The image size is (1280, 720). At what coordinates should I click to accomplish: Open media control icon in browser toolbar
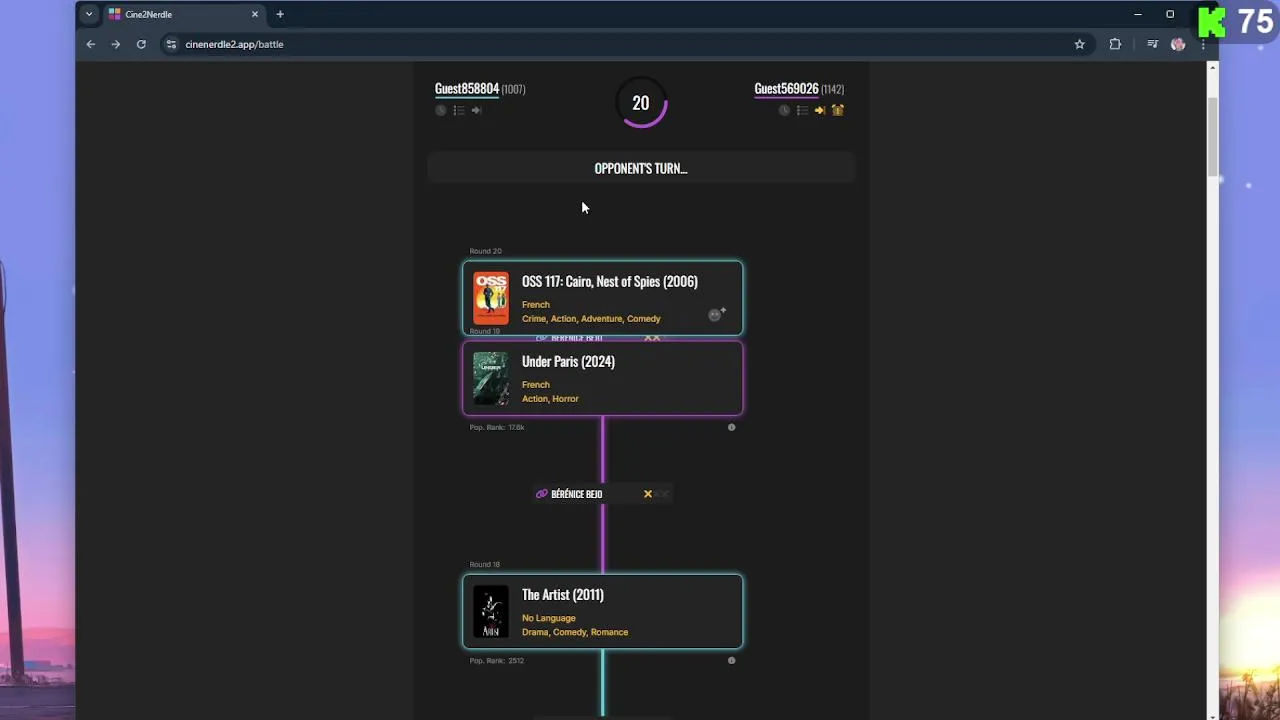(1152, 44)
